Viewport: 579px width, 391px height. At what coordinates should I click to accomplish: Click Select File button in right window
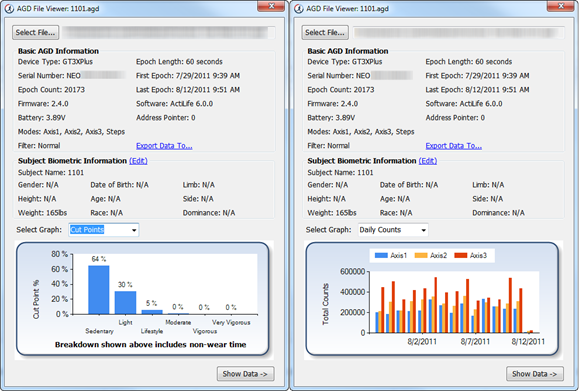325,32
